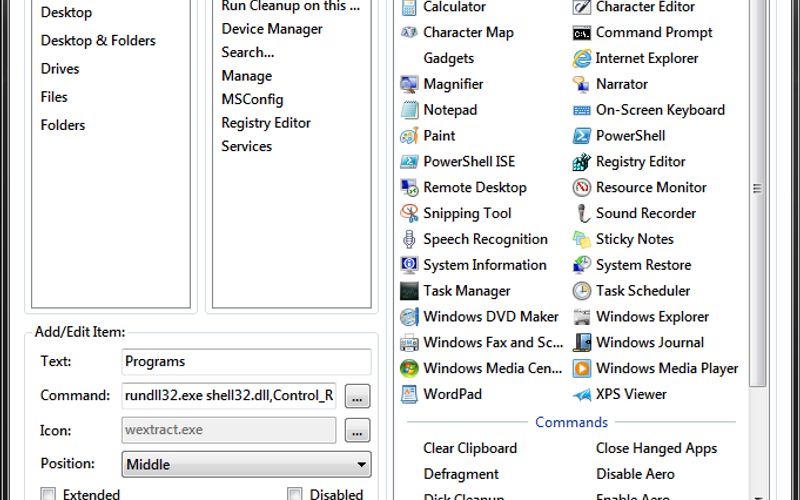Click into the Command input field
Image resolution: width=800 pixels, height=500 pixels.
(x=229, y=396)
